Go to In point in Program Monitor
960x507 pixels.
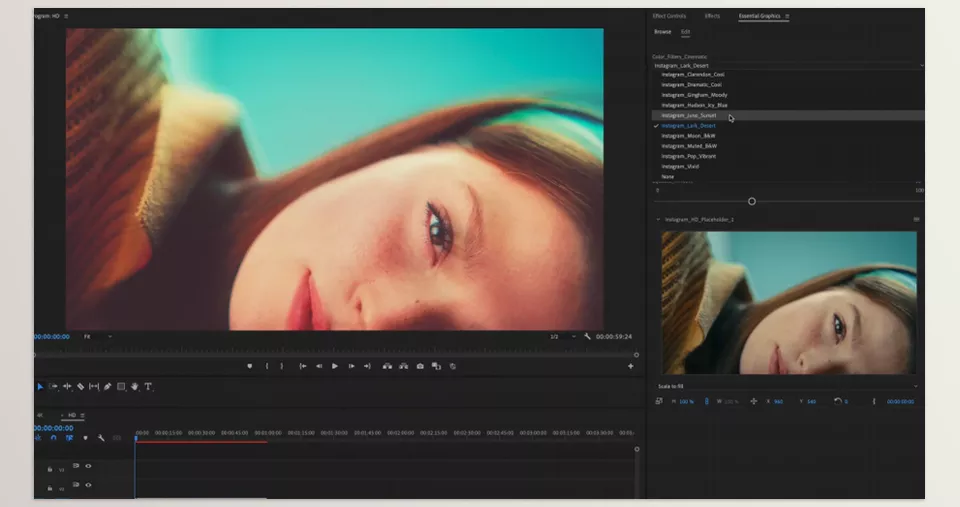pyautogui.click(x=302, y=366)
